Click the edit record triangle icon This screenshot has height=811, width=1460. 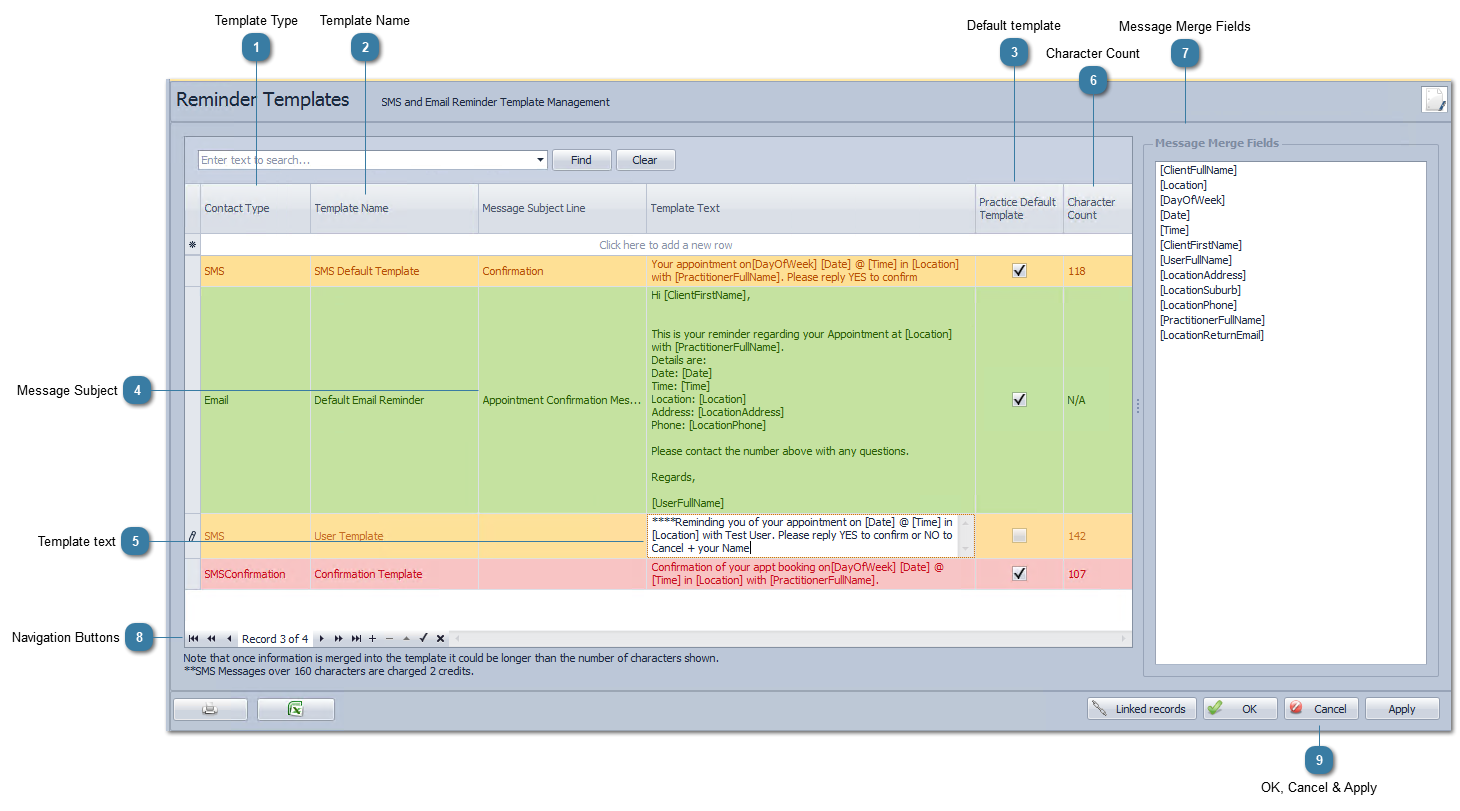pos(406,639)
